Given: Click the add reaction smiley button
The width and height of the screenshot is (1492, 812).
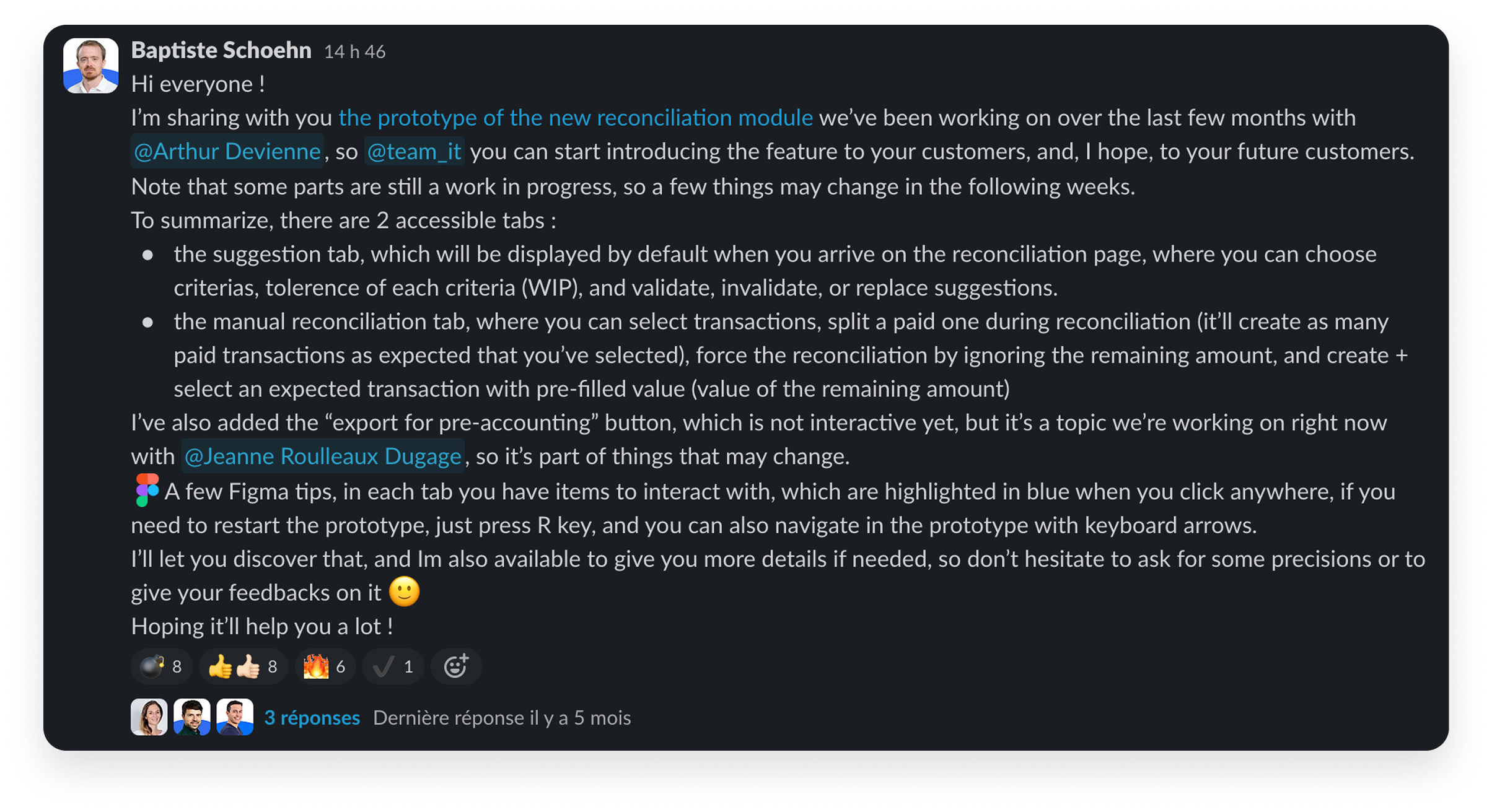Looking at the screenshot, I should [x=456, y=666].
